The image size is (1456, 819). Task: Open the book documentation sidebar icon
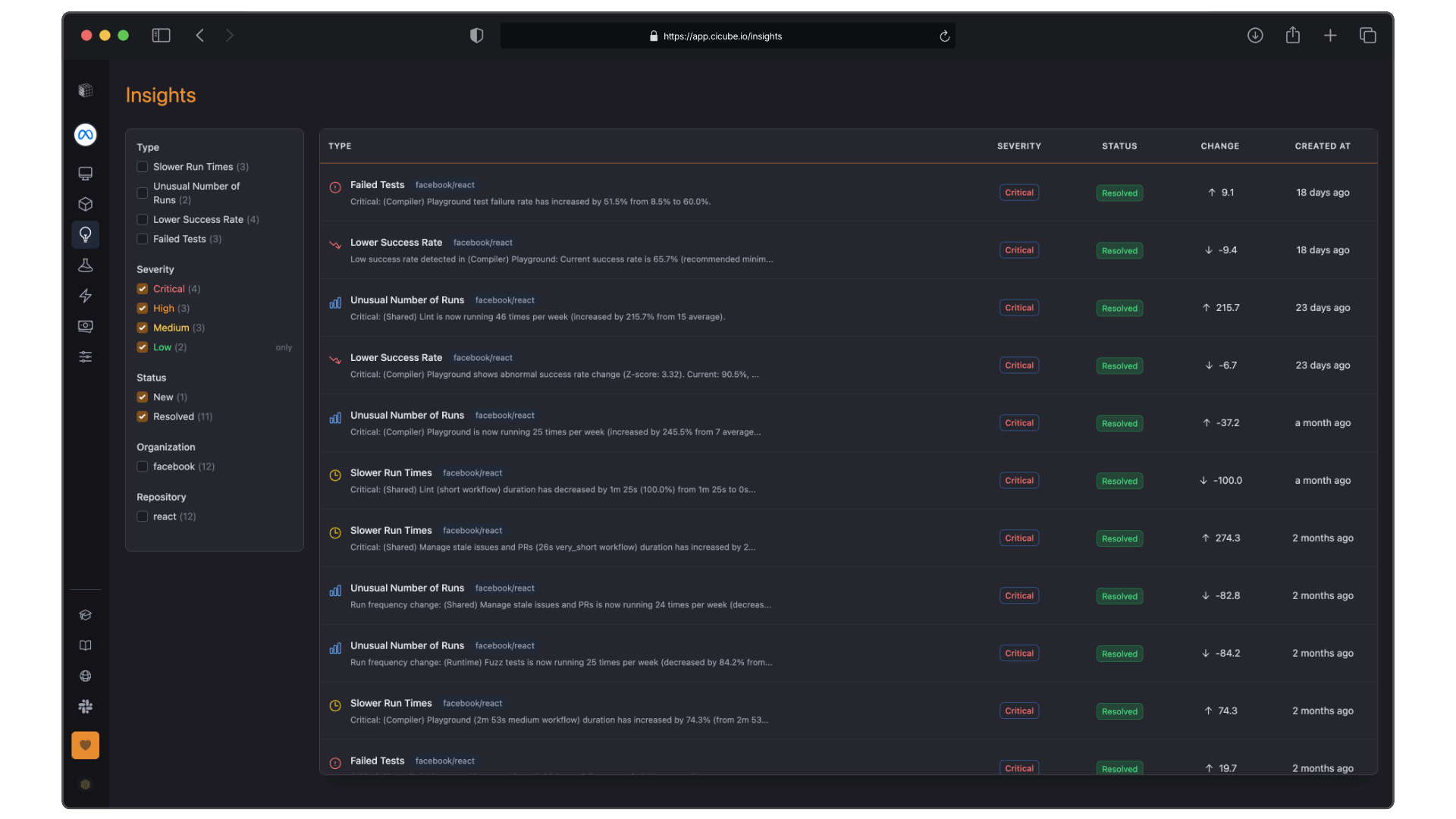point(86,645)
